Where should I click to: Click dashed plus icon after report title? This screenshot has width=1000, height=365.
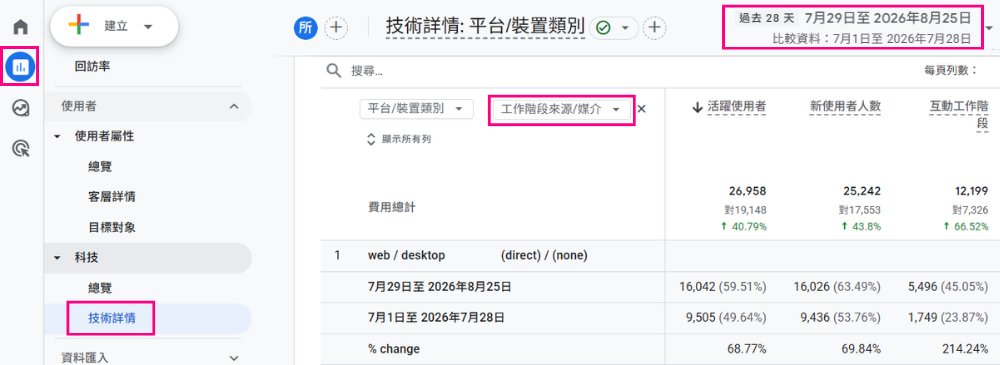[654, 27]
